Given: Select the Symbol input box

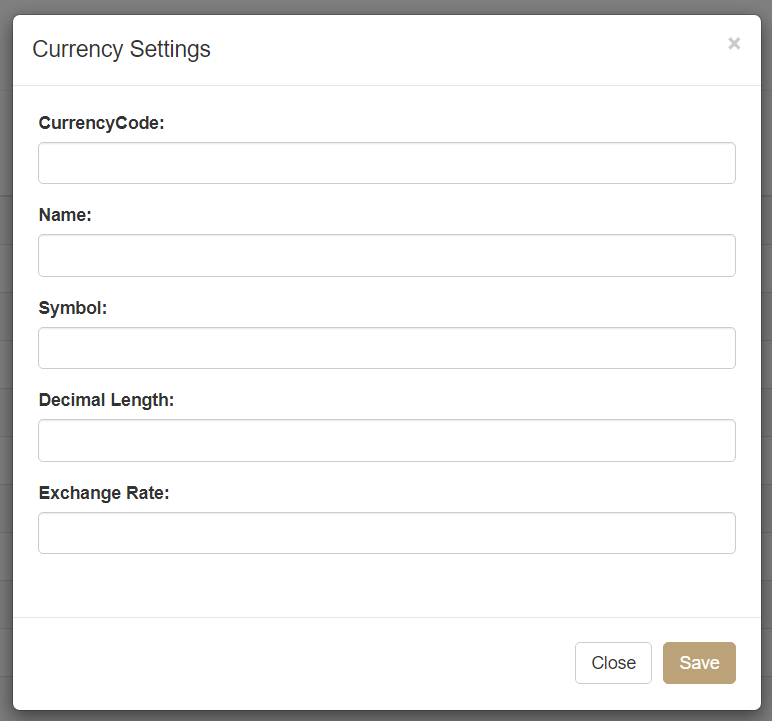Looking at the screenshot, I should point(386,348).
